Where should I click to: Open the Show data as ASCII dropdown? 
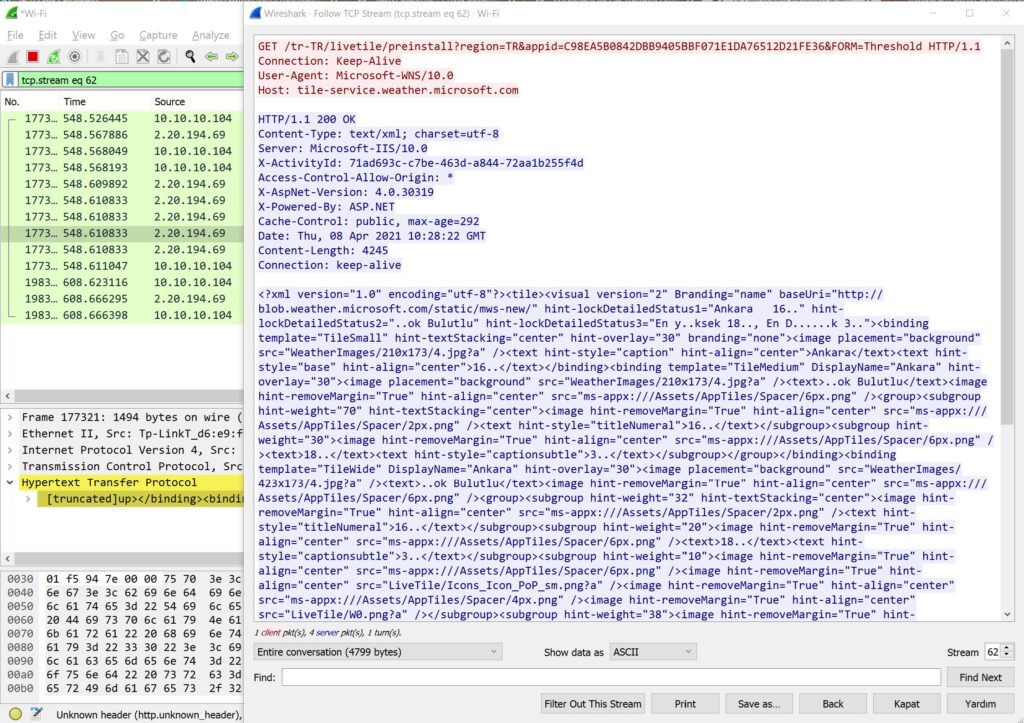(x=653, y=652)
